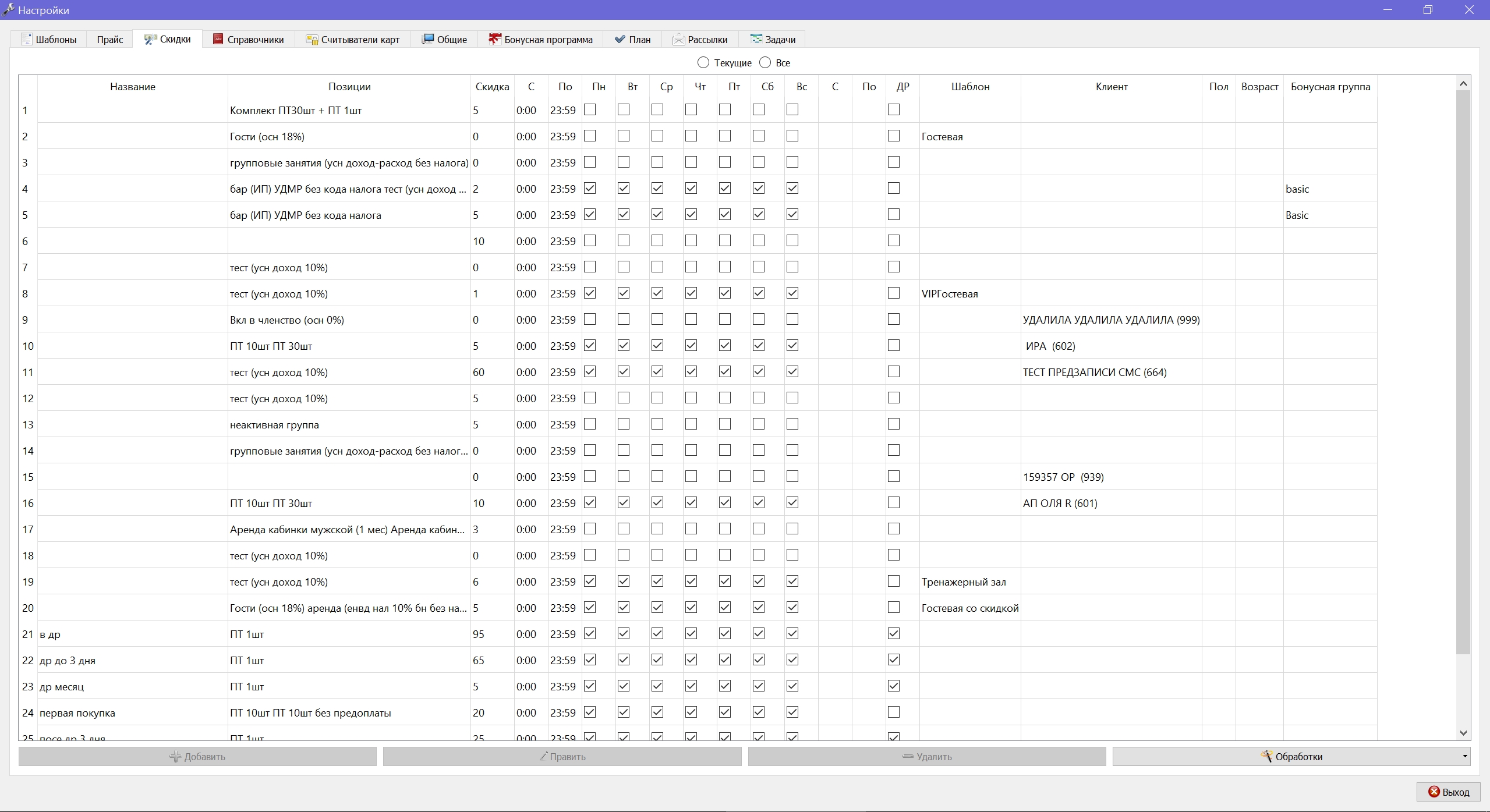Viewport: 1490px width, 812px height.
Task: Click client 'ИРА (602)' cell
Action: click(x=1112, y=346)
